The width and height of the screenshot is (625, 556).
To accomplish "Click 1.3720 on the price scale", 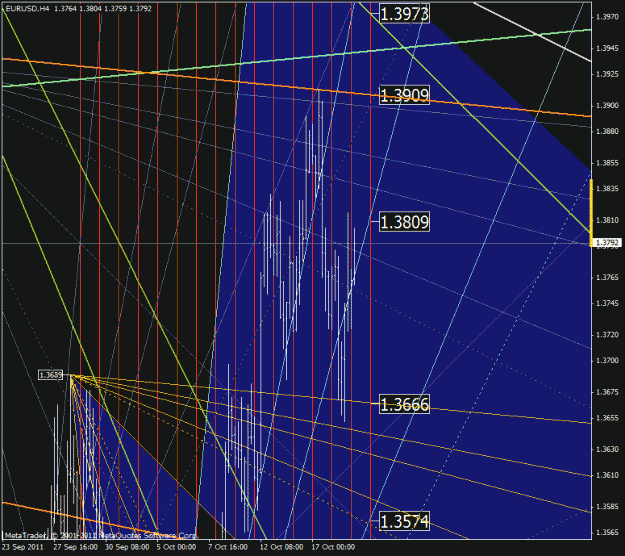I will click(607, 335).
